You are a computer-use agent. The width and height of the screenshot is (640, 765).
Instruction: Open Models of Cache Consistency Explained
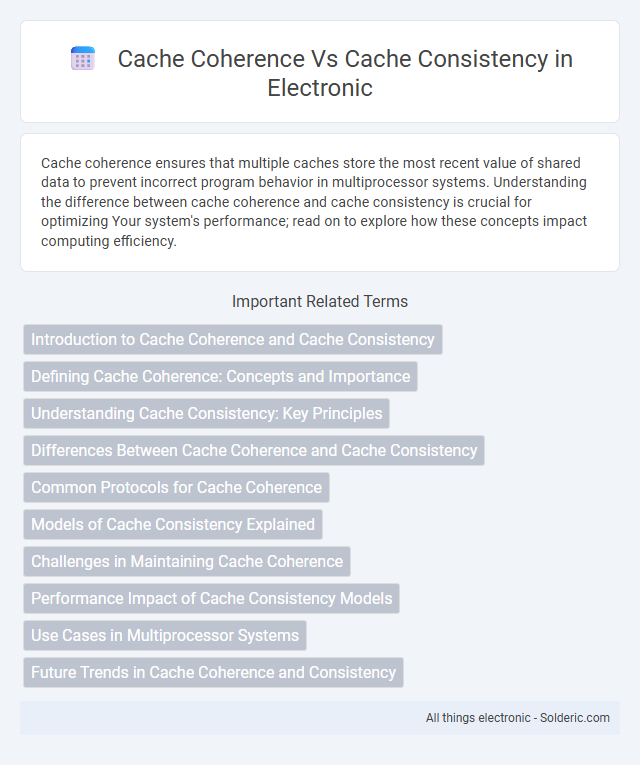point(173,524)
